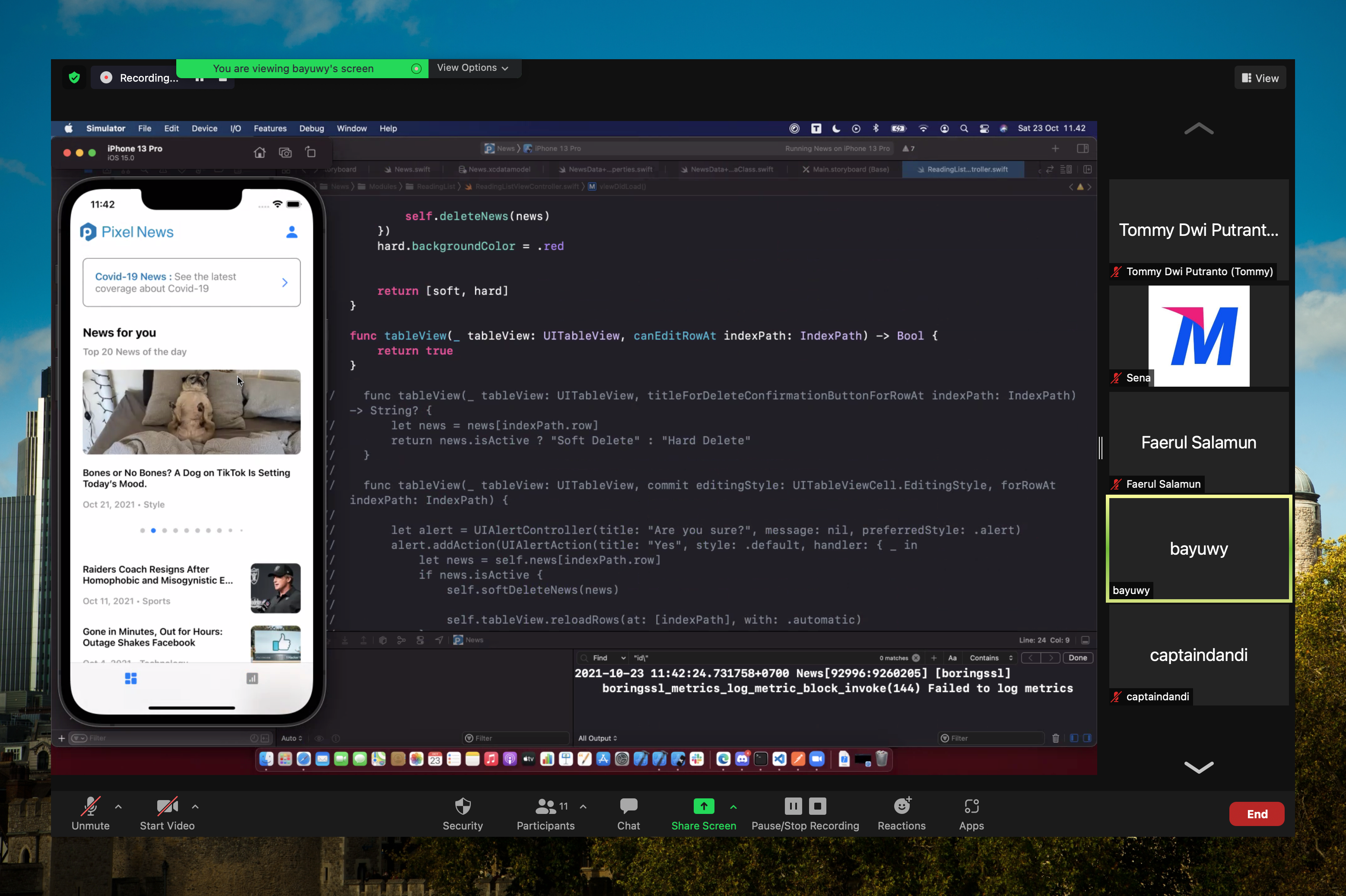The width and height of the screenshot is (1346, 896).
Task: Clear the Xcode console with trash icon
Action: [x=1055, y=738]
